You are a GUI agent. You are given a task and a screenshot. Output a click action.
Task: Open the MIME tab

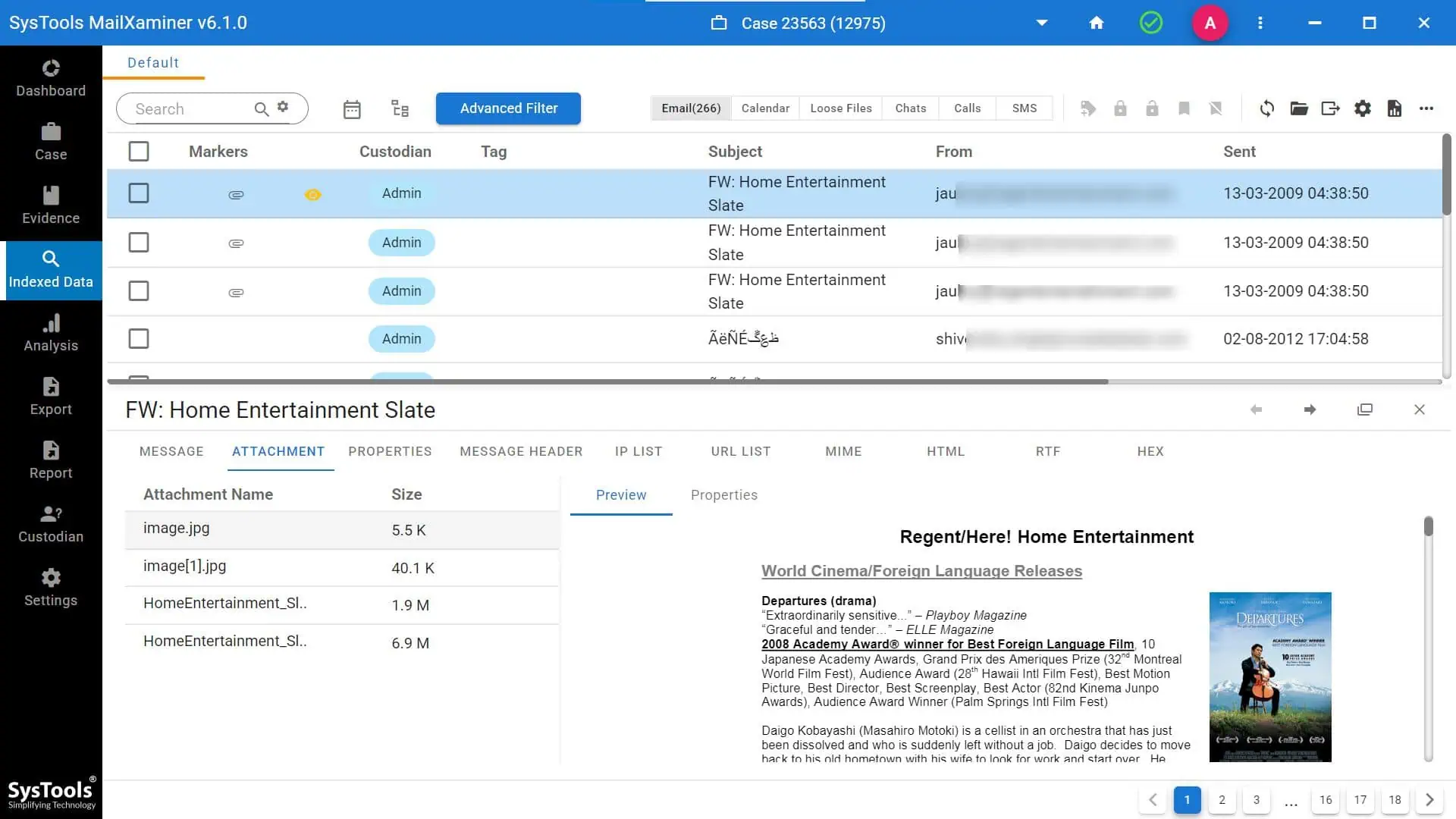click(843, 451)
